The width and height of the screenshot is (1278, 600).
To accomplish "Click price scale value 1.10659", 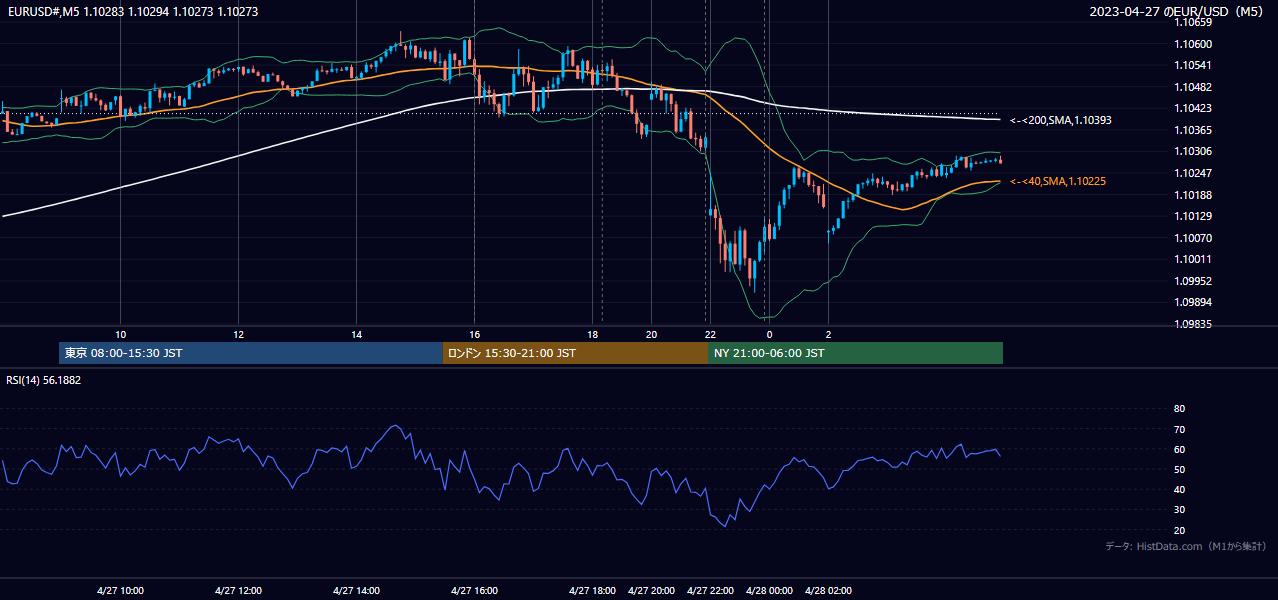I will pos(1193,22).
